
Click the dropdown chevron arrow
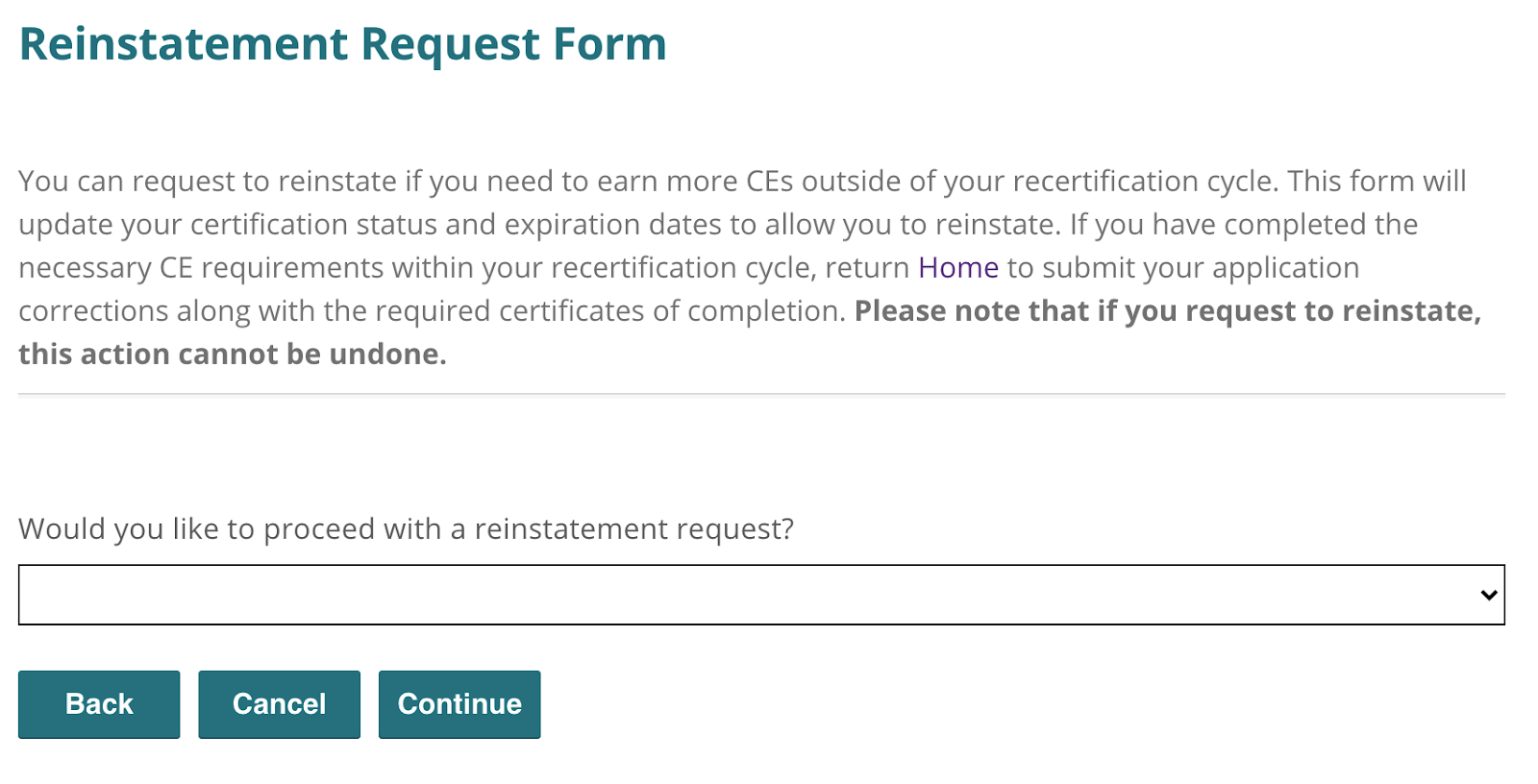1489,595
